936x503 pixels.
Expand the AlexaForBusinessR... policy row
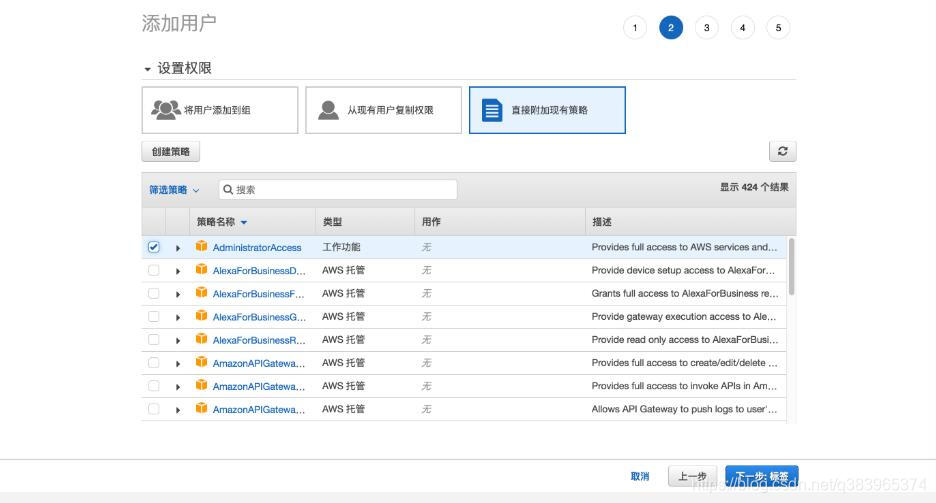click(x=178, y=341)
